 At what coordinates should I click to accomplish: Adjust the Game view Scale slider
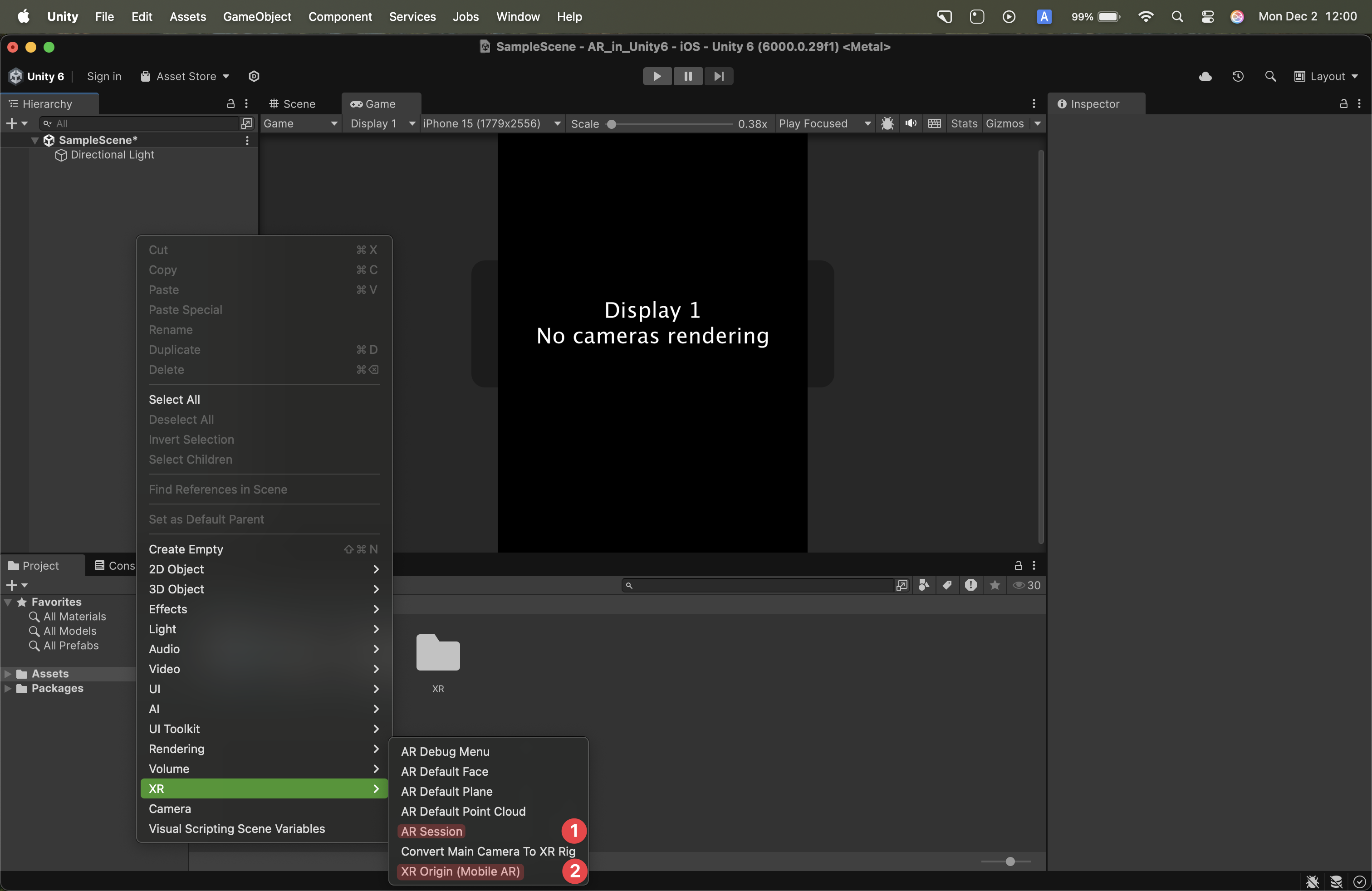click(612, 124)
